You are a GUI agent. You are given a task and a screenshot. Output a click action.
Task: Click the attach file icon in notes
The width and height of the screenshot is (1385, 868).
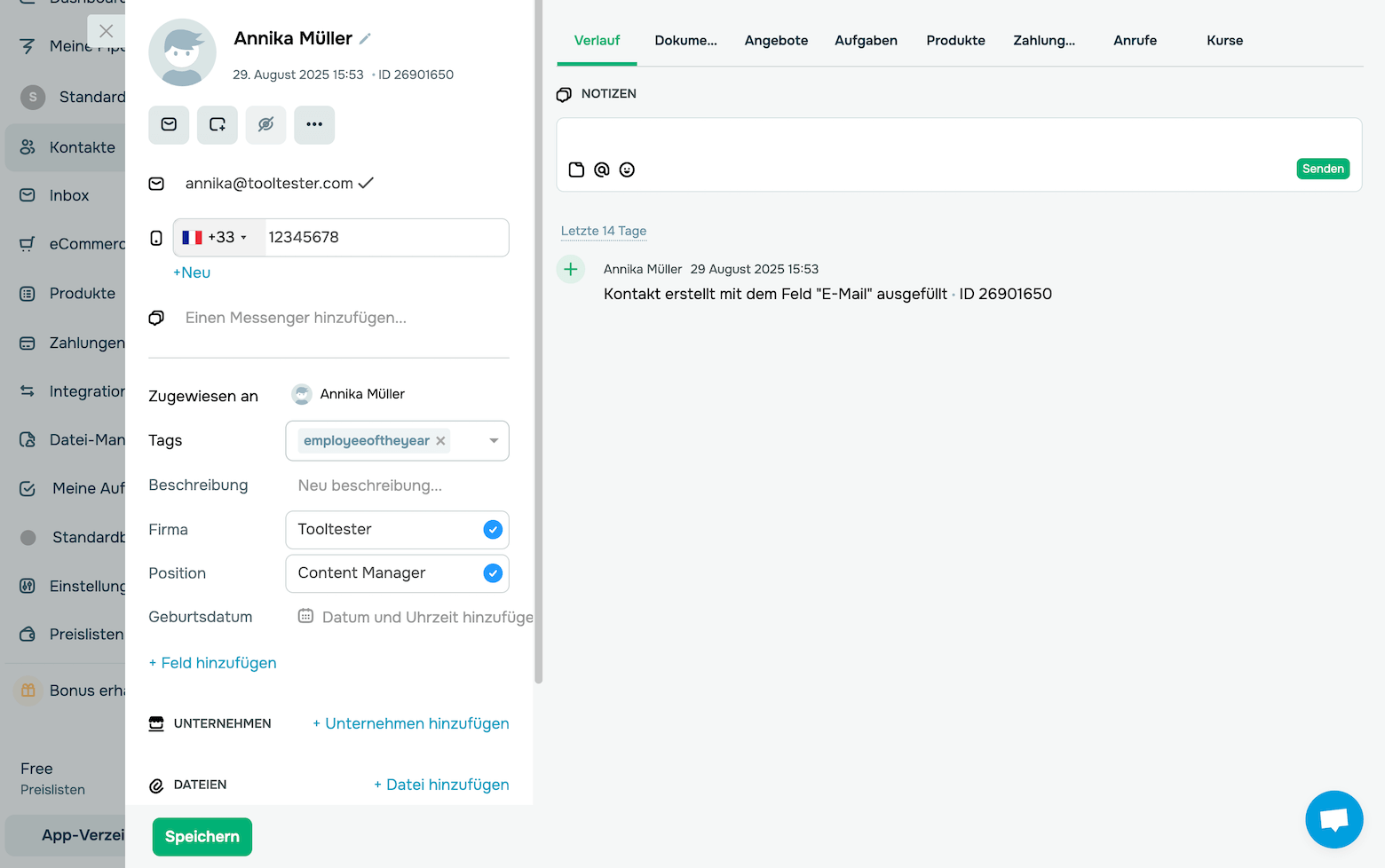(576, 170)
